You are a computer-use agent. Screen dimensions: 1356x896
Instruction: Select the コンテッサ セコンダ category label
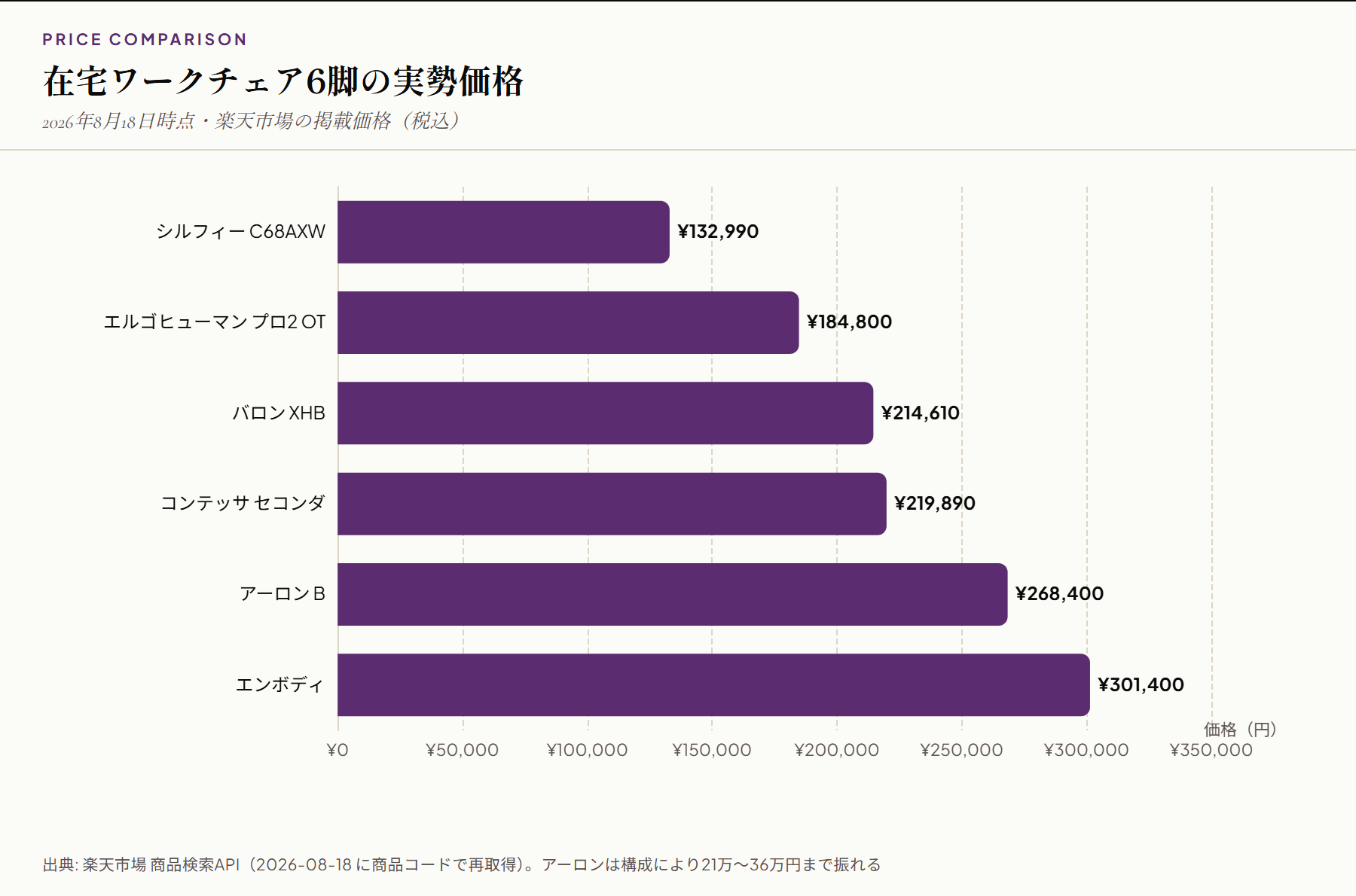click(243, 504)
